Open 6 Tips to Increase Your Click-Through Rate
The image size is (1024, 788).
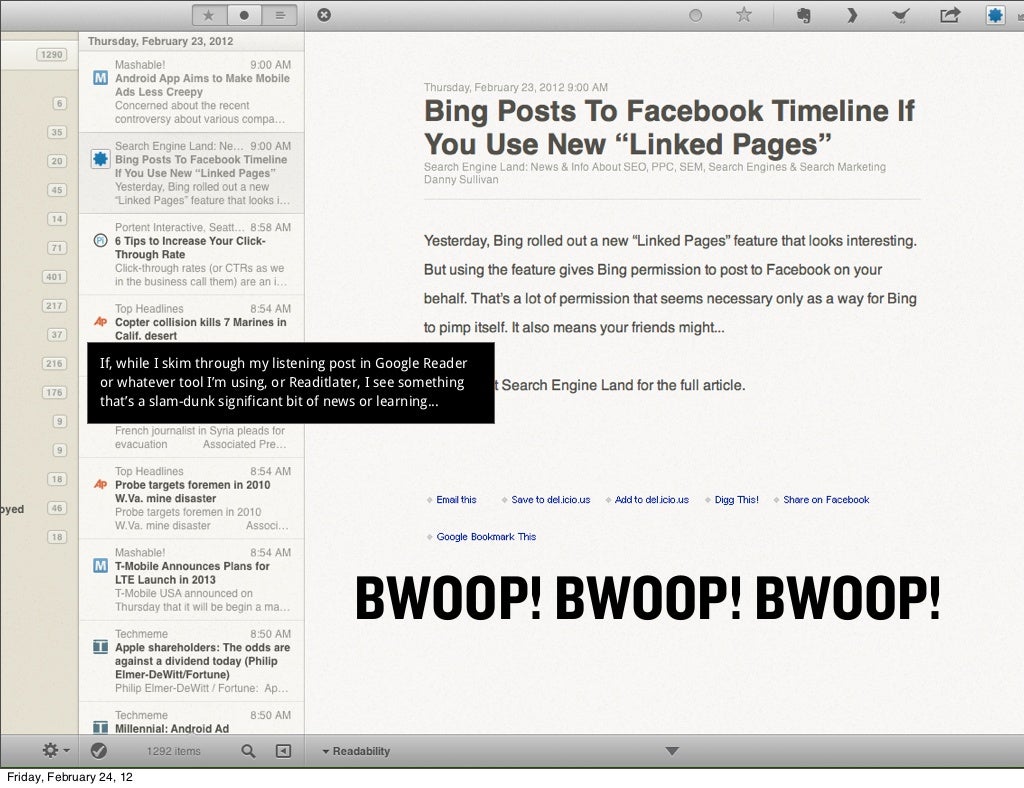[191, 255]
